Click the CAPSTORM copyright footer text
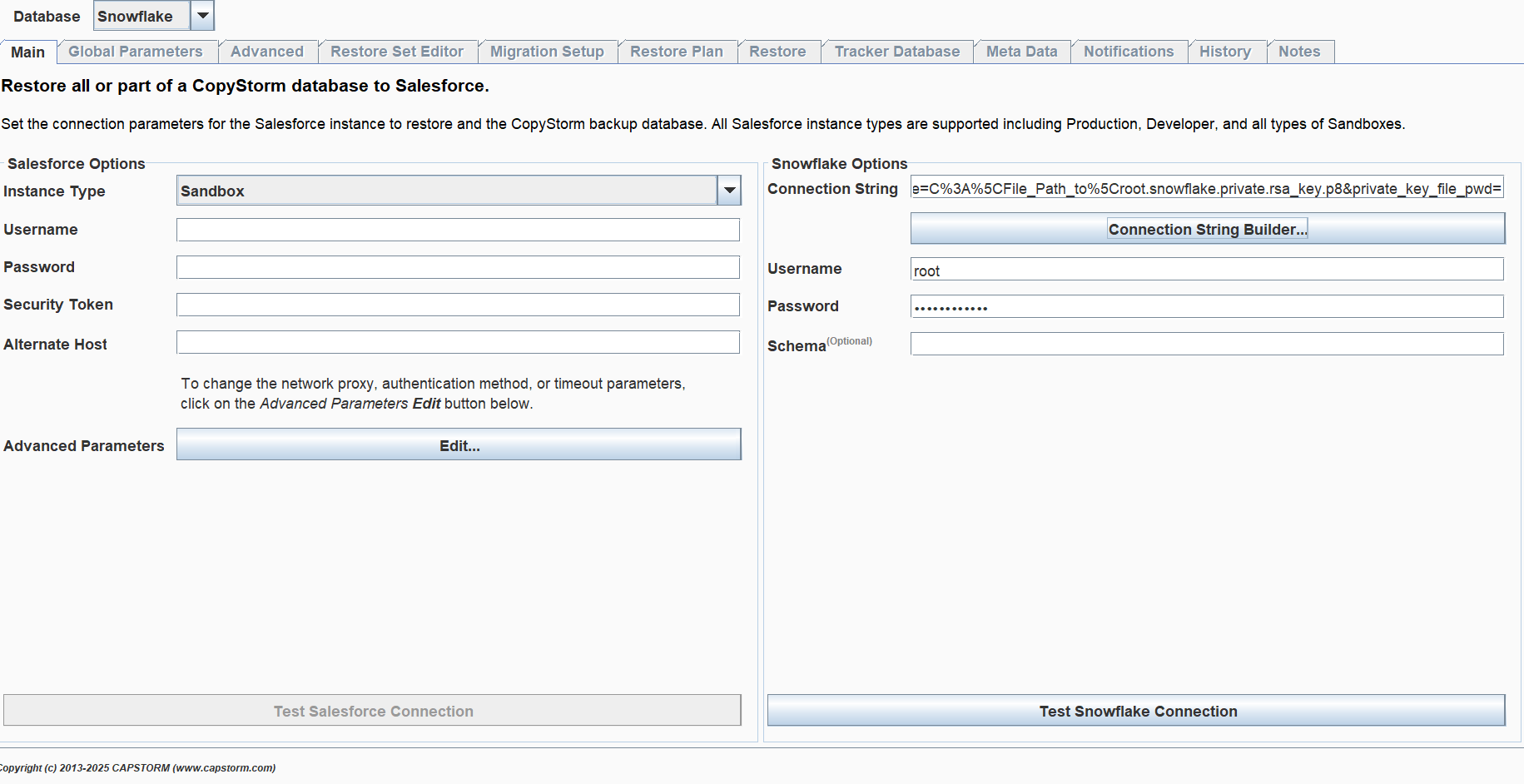 (x=137, y=767)
